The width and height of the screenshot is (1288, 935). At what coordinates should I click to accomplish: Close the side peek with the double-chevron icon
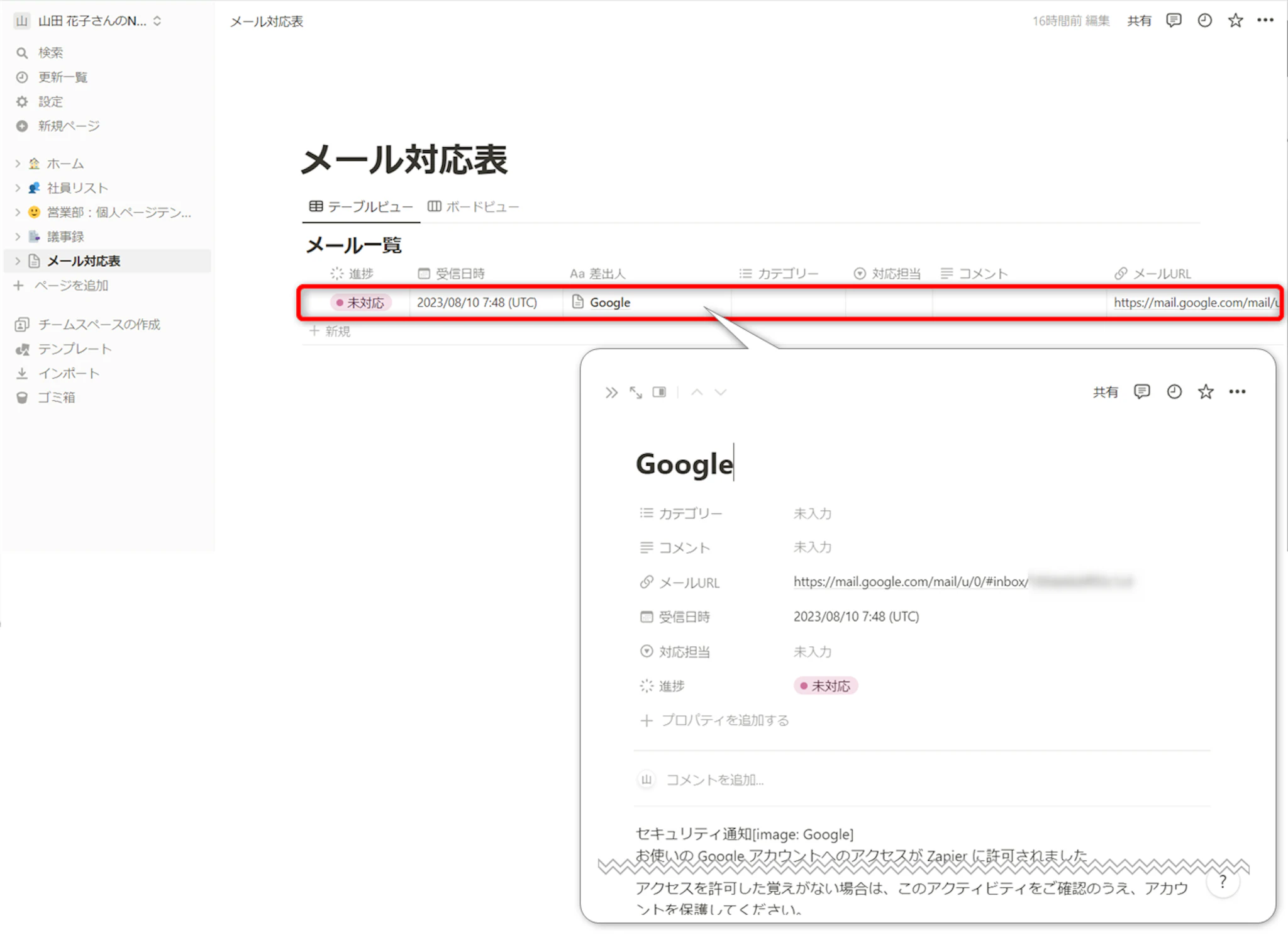point(611,393)
